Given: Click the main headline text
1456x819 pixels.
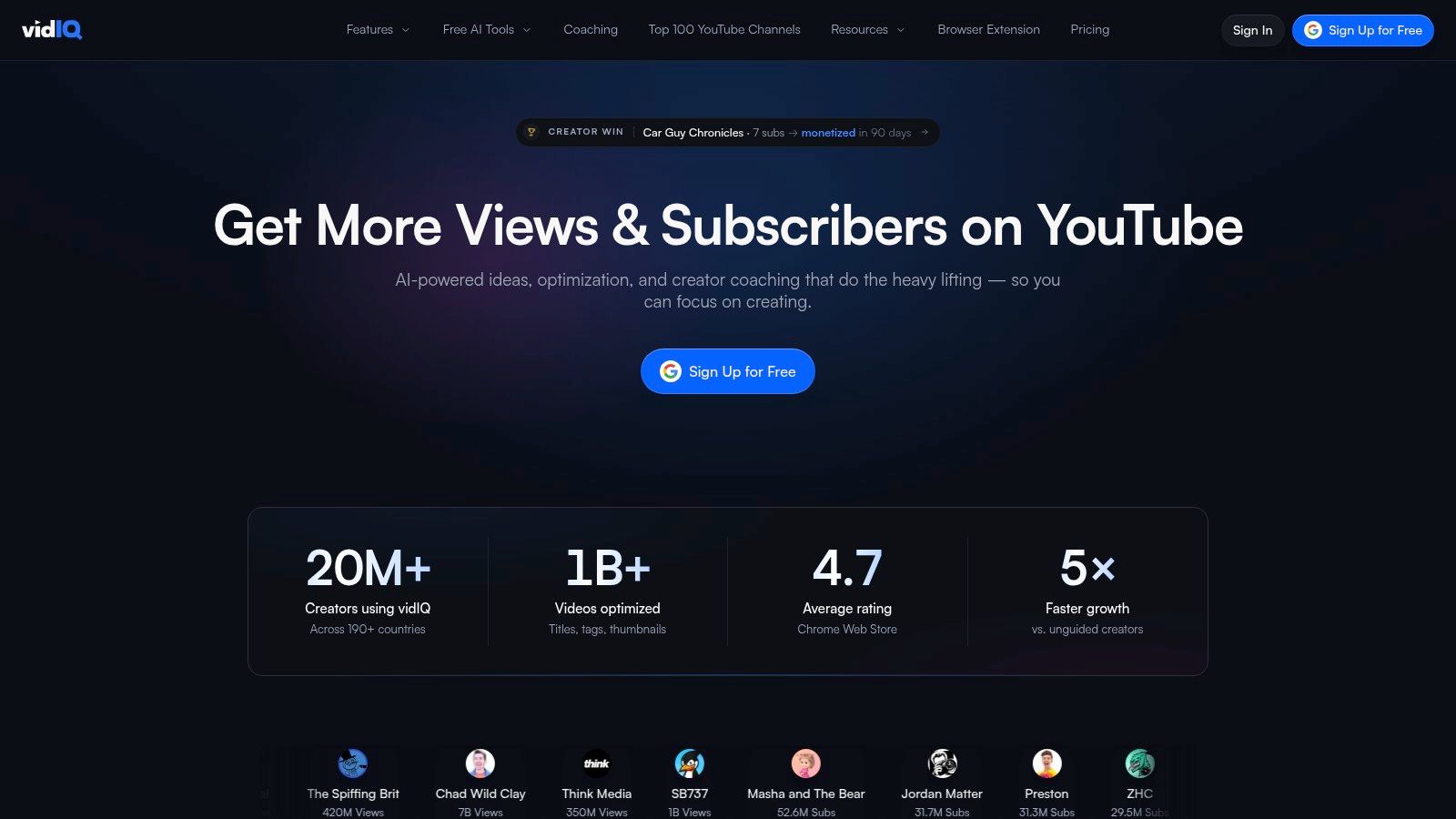Looking at the screenshot, I should 728,226.
